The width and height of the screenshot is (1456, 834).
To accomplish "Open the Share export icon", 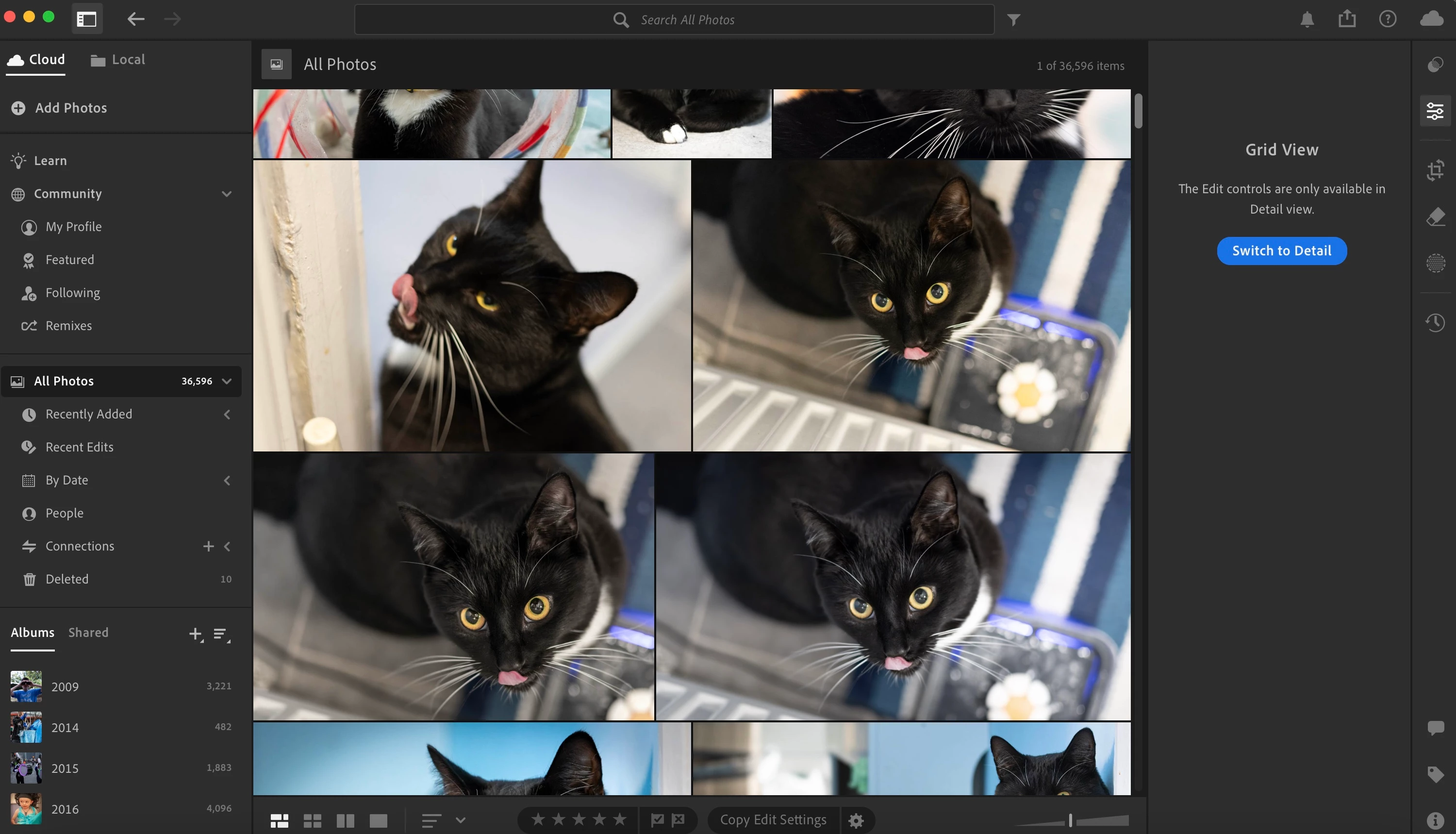I will pyautogui.click(x=1347, y=19).
